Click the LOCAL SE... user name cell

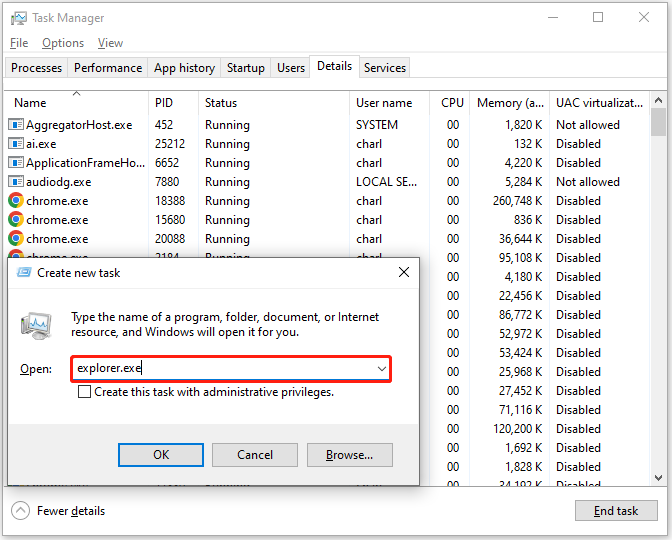(387, 182)
